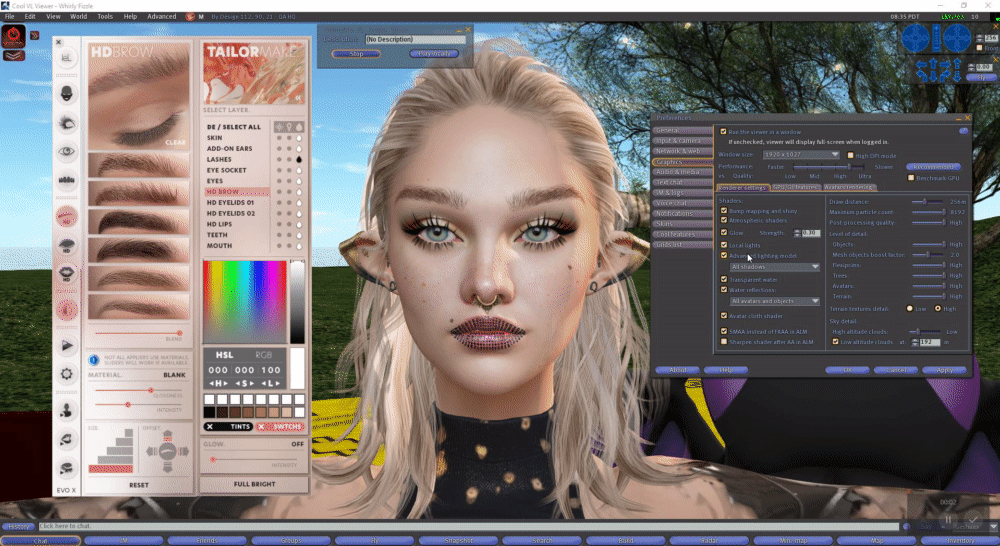
Task: Toggle Transparent water checkbox
Action: pyautogui.click(x=724, y=279)
